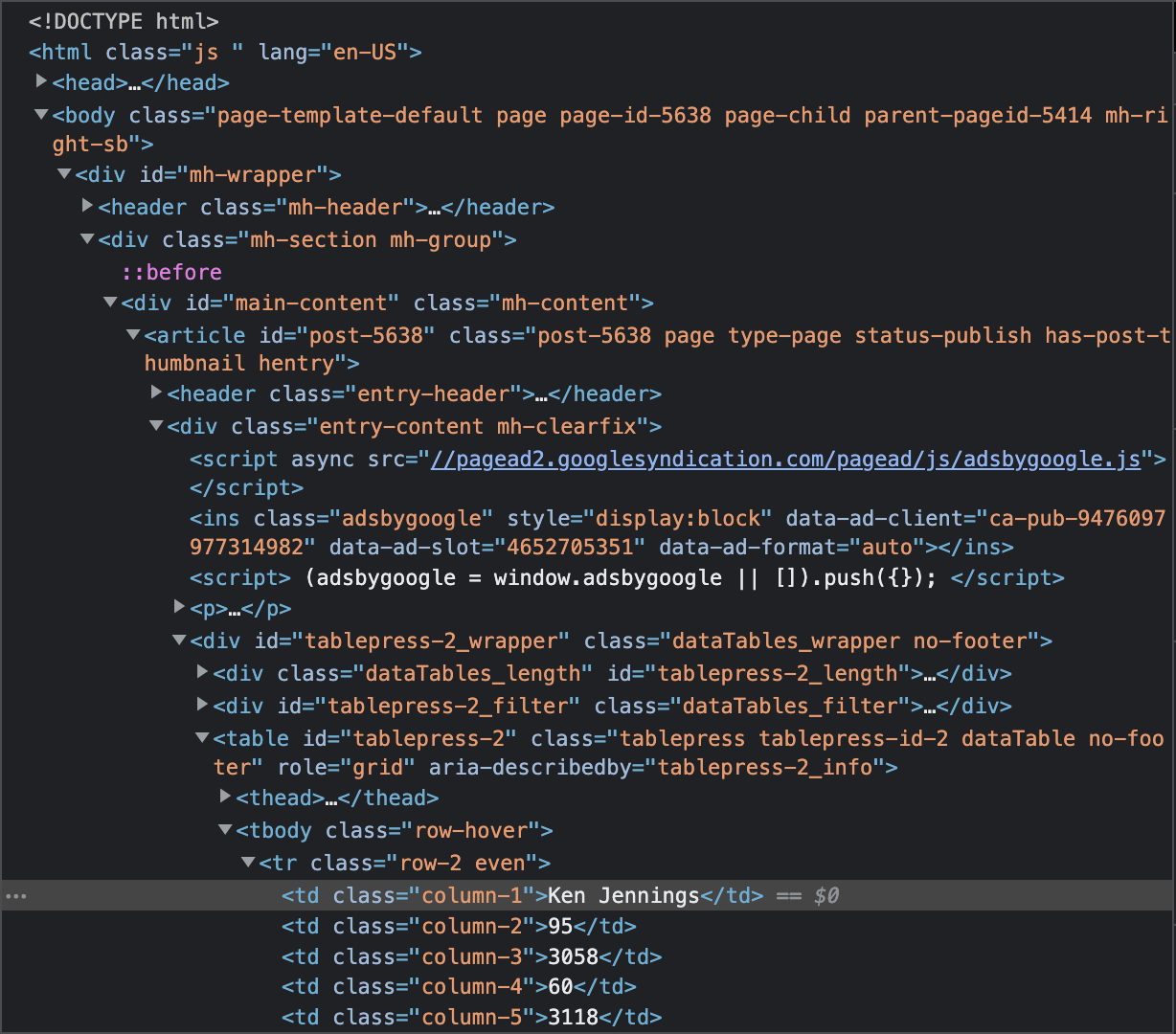Click the "display:block" style attribute value
Viewport: 1176px width, 1034px height.
tap(684, 518)
